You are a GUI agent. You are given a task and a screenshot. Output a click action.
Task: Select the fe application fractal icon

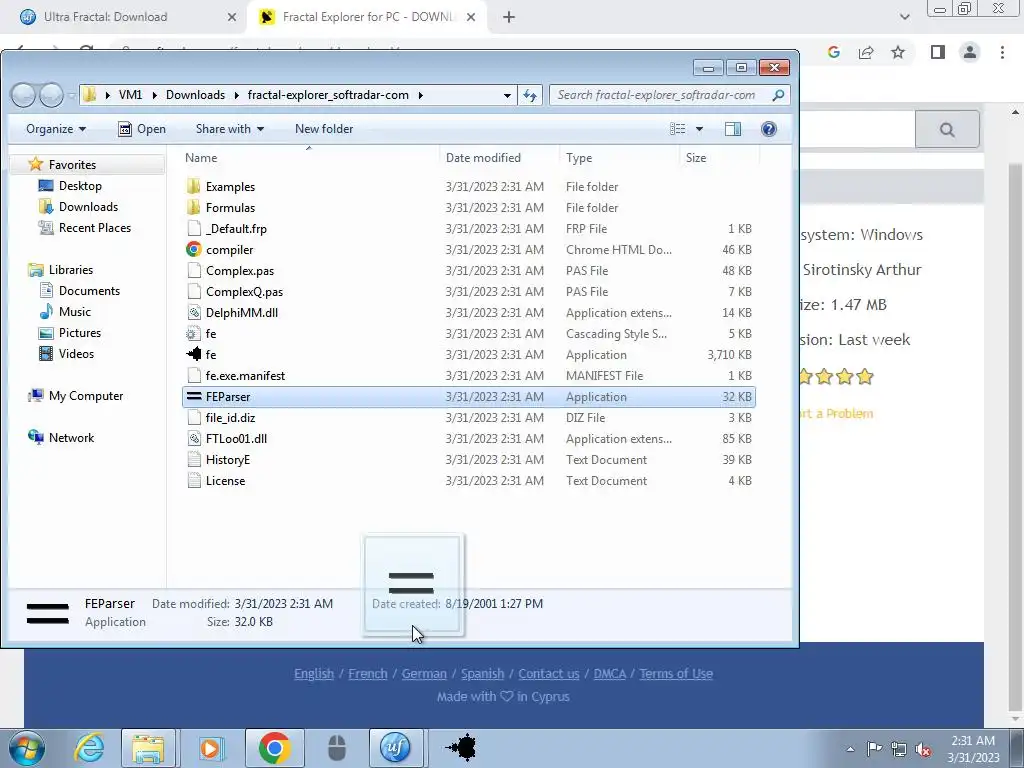point(193,355)
